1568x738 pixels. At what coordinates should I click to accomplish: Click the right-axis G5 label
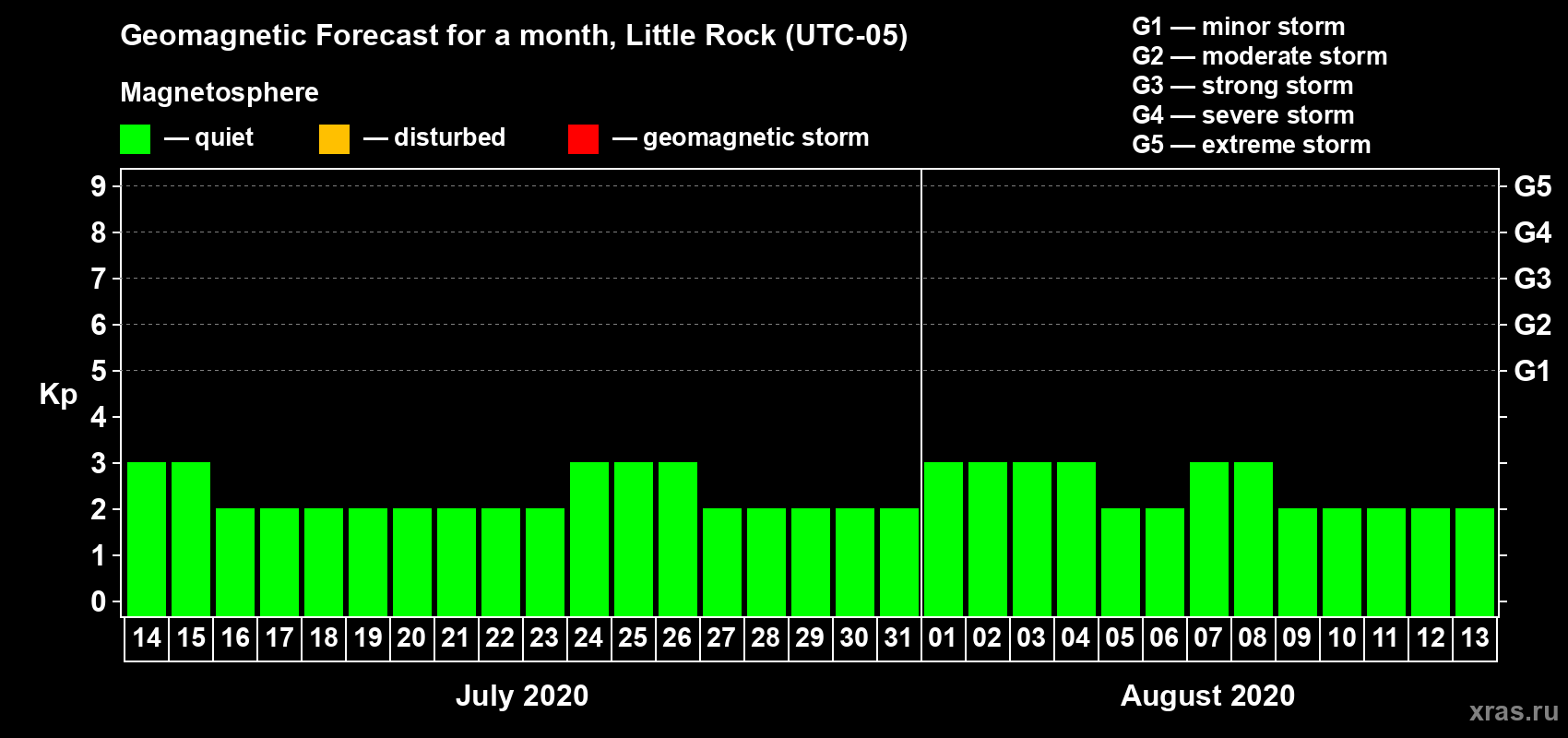point(1532,186)
